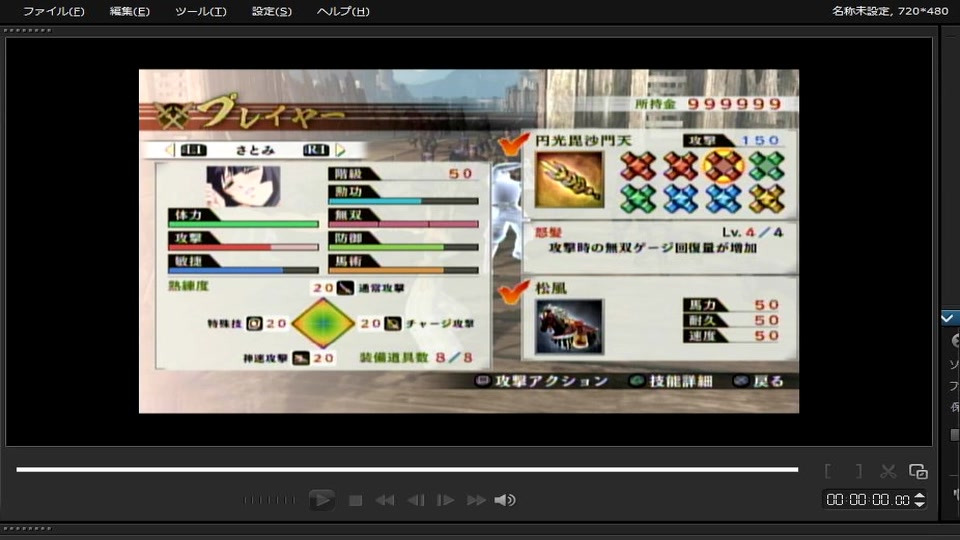The width and height of the screenshot is (960, 540).
Task: Toggle the checkmark box at right edge
Action: (948, 318)
